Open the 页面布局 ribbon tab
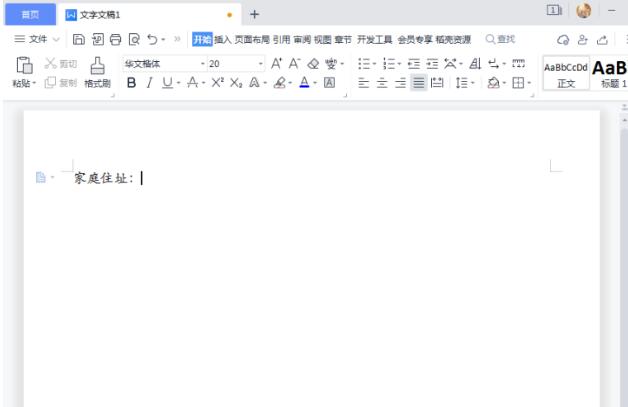The width and height of the screenshot is (628, 407). point(252,39)
